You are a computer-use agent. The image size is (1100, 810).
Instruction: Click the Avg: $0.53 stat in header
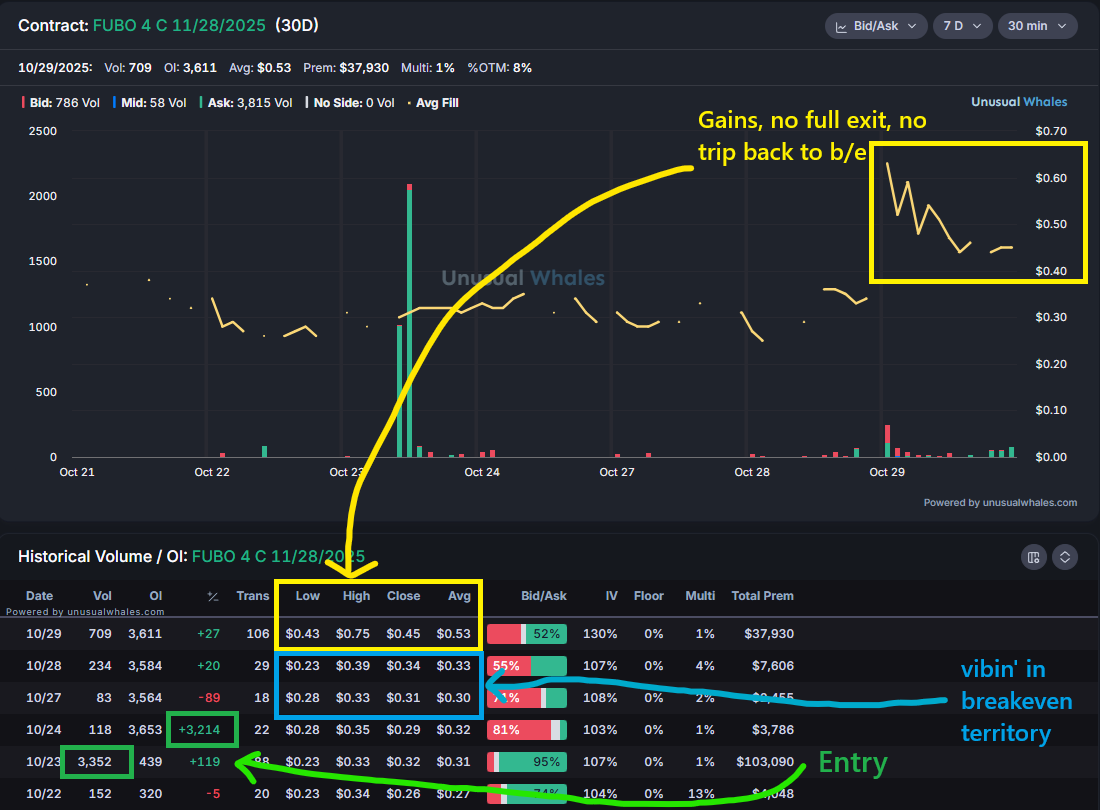pyautogui.click(x=260, y=68)
